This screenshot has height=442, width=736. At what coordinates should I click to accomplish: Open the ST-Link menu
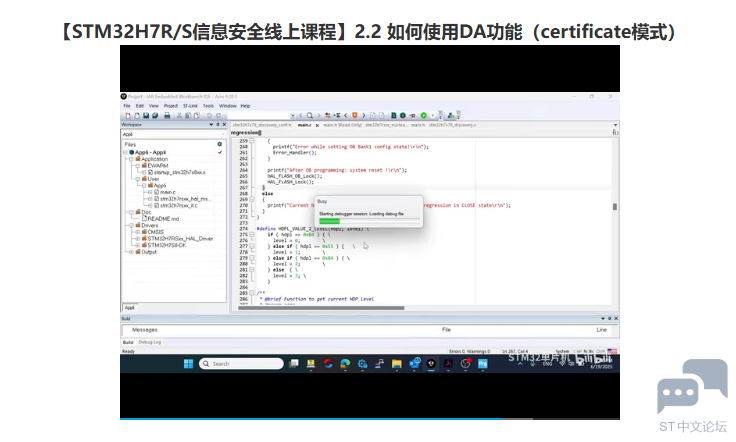(x=190, y=106)
